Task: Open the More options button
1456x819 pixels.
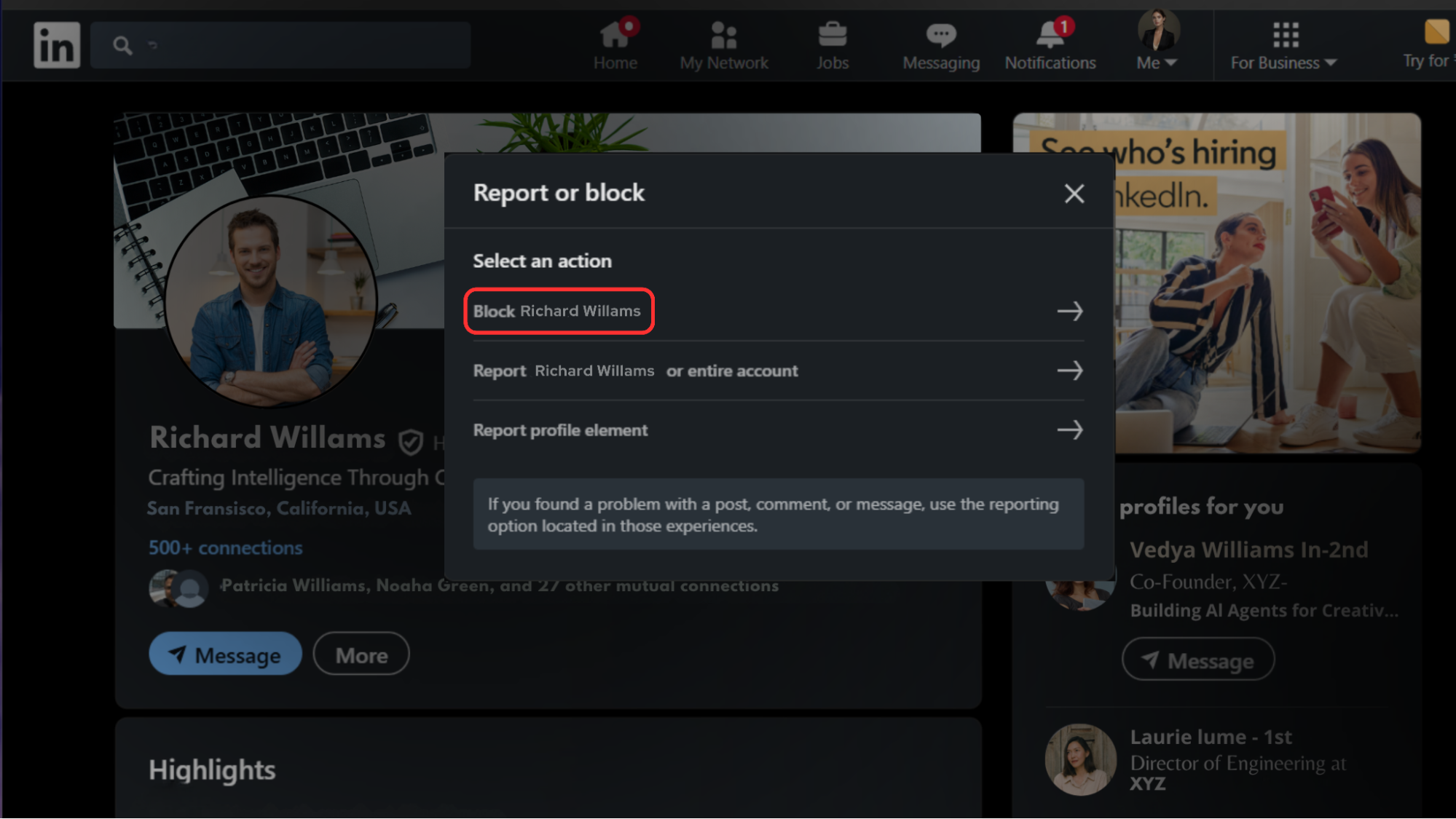Action: [x=360, y=654]
